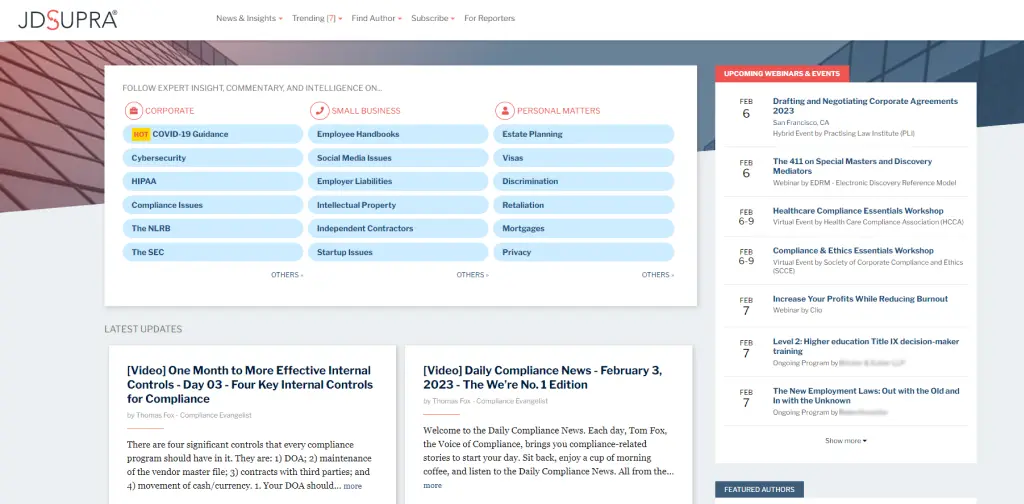The width and height of the screenshot is (1024, 504).
Task: Expand Show more webinars and events
Action: 846,441
